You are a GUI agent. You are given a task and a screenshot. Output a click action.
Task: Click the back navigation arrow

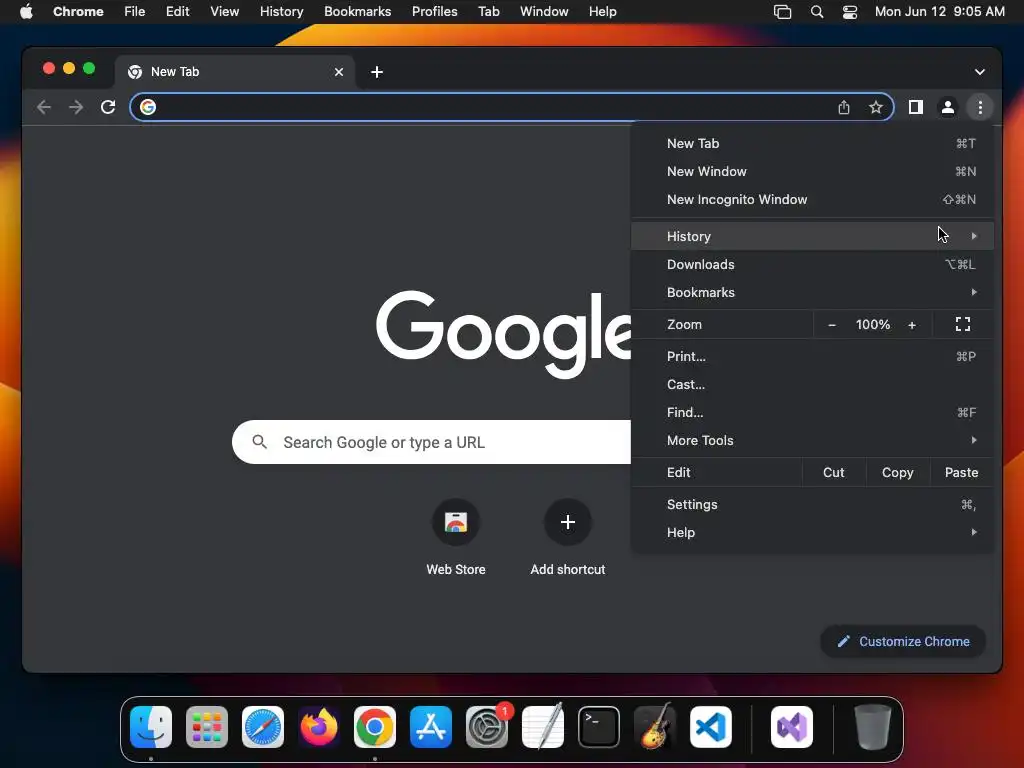coord(44,107)
